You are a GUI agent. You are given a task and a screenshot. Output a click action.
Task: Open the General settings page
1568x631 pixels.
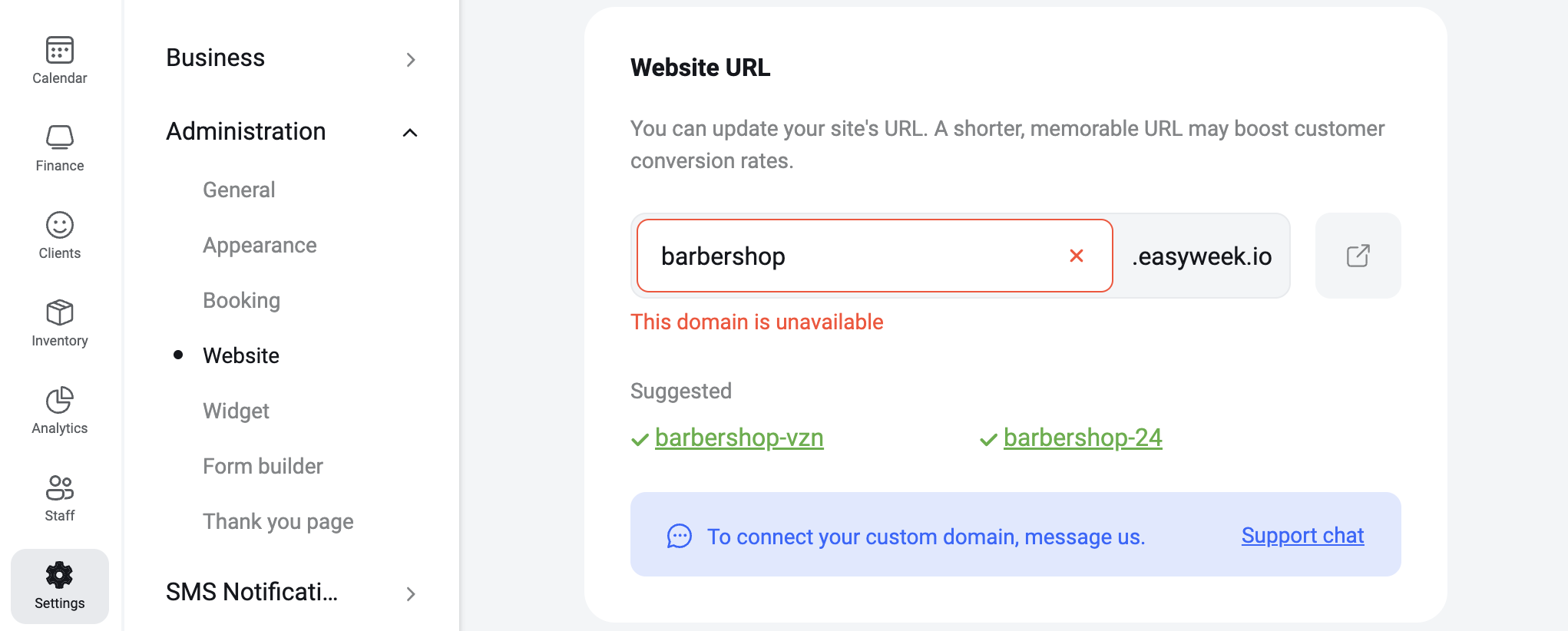pos(239,190)
